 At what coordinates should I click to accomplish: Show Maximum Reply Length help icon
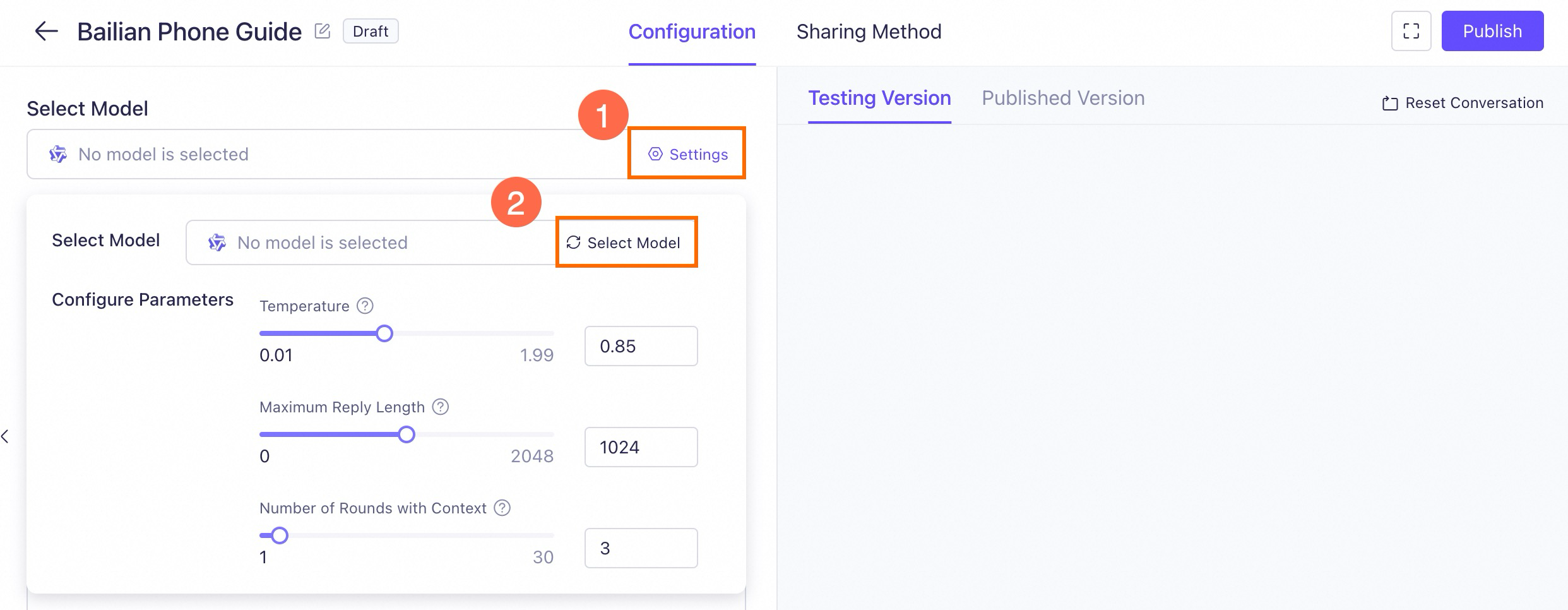[x=441, y=407]
